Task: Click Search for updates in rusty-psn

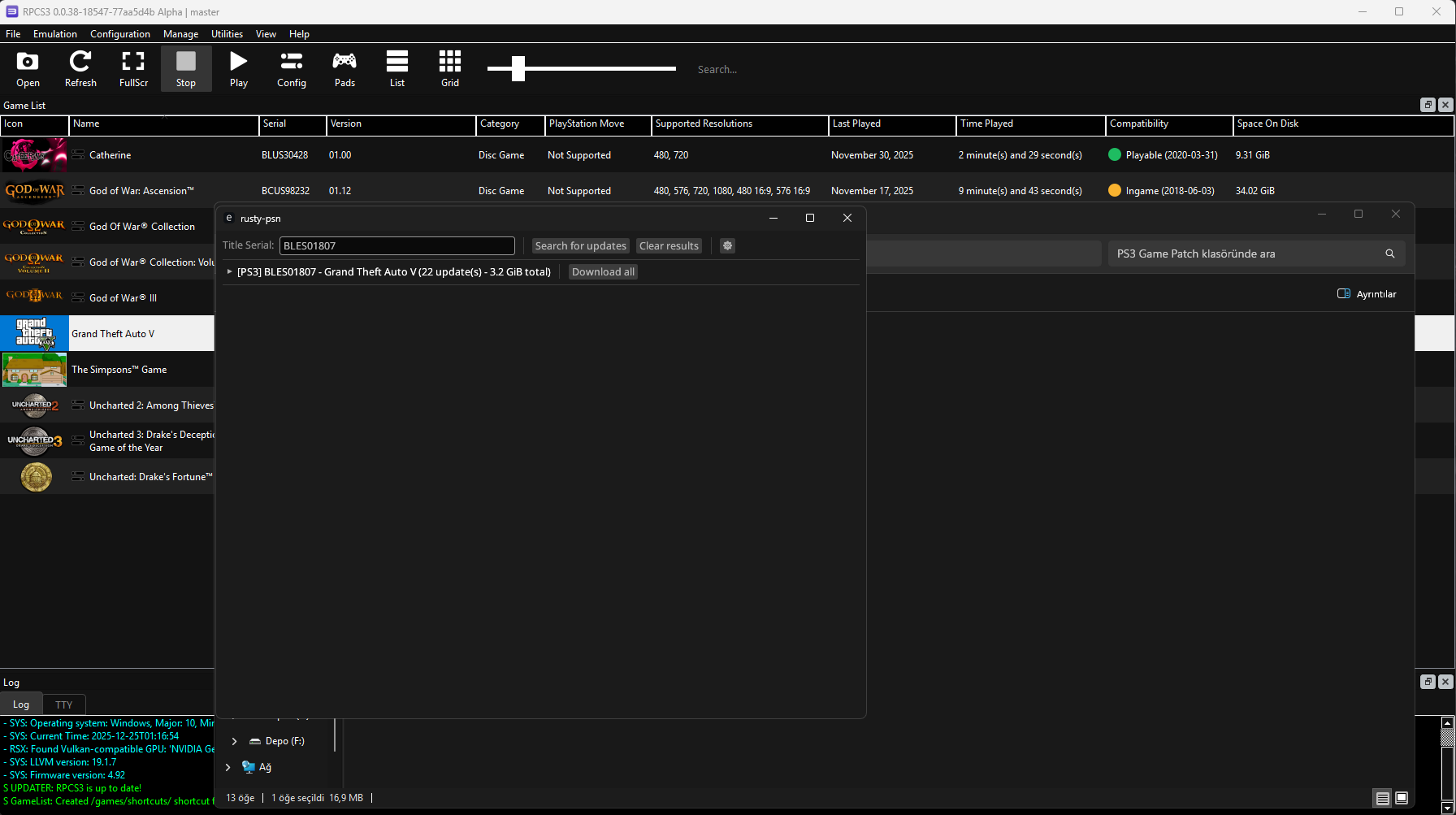Action: 581,245
